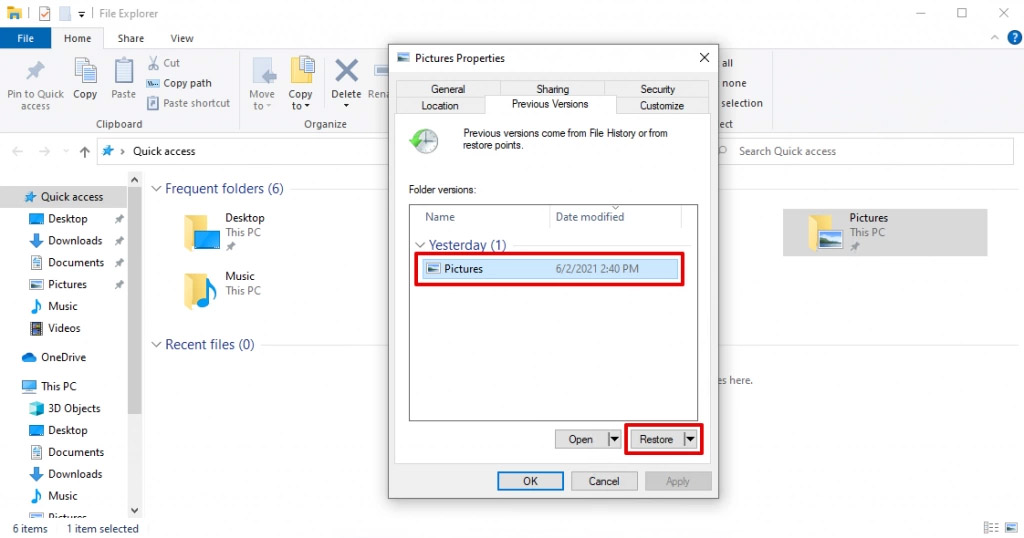Open General tab in Pictures Properties
This screenshot has height=538, width=1024.
pos(448,89)
